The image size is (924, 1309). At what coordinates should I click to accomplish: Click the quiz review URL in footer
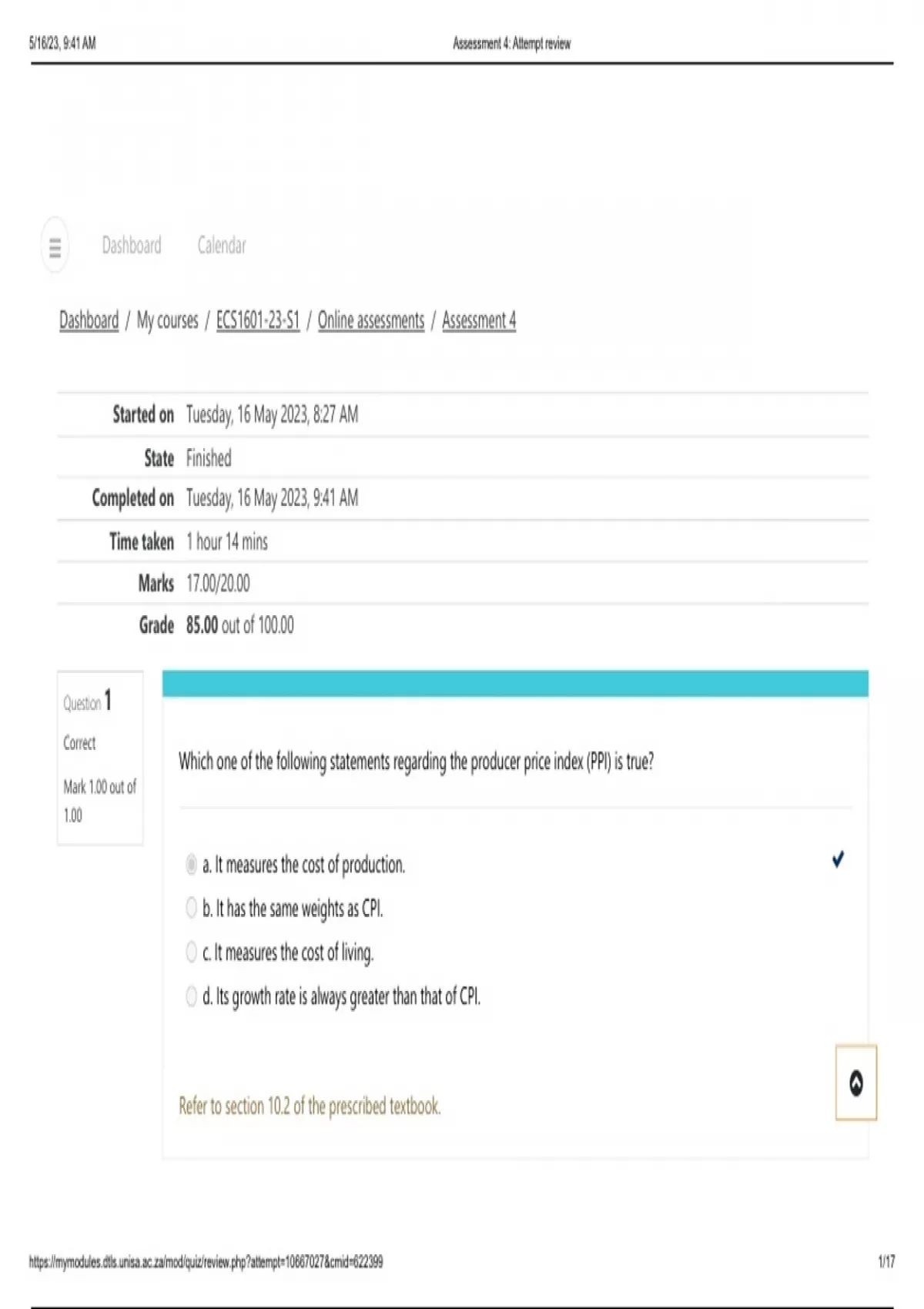(x=206, y=1262)
